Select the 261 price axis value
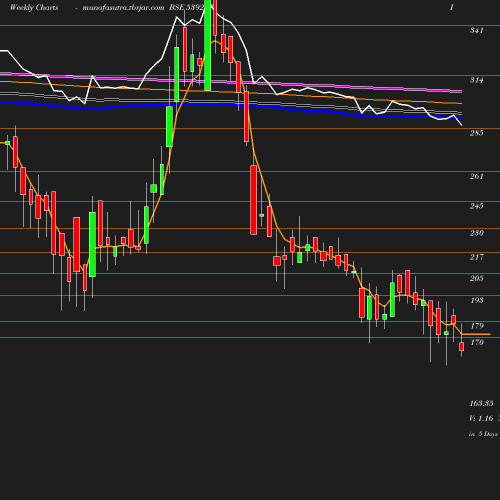 (476, 176)
